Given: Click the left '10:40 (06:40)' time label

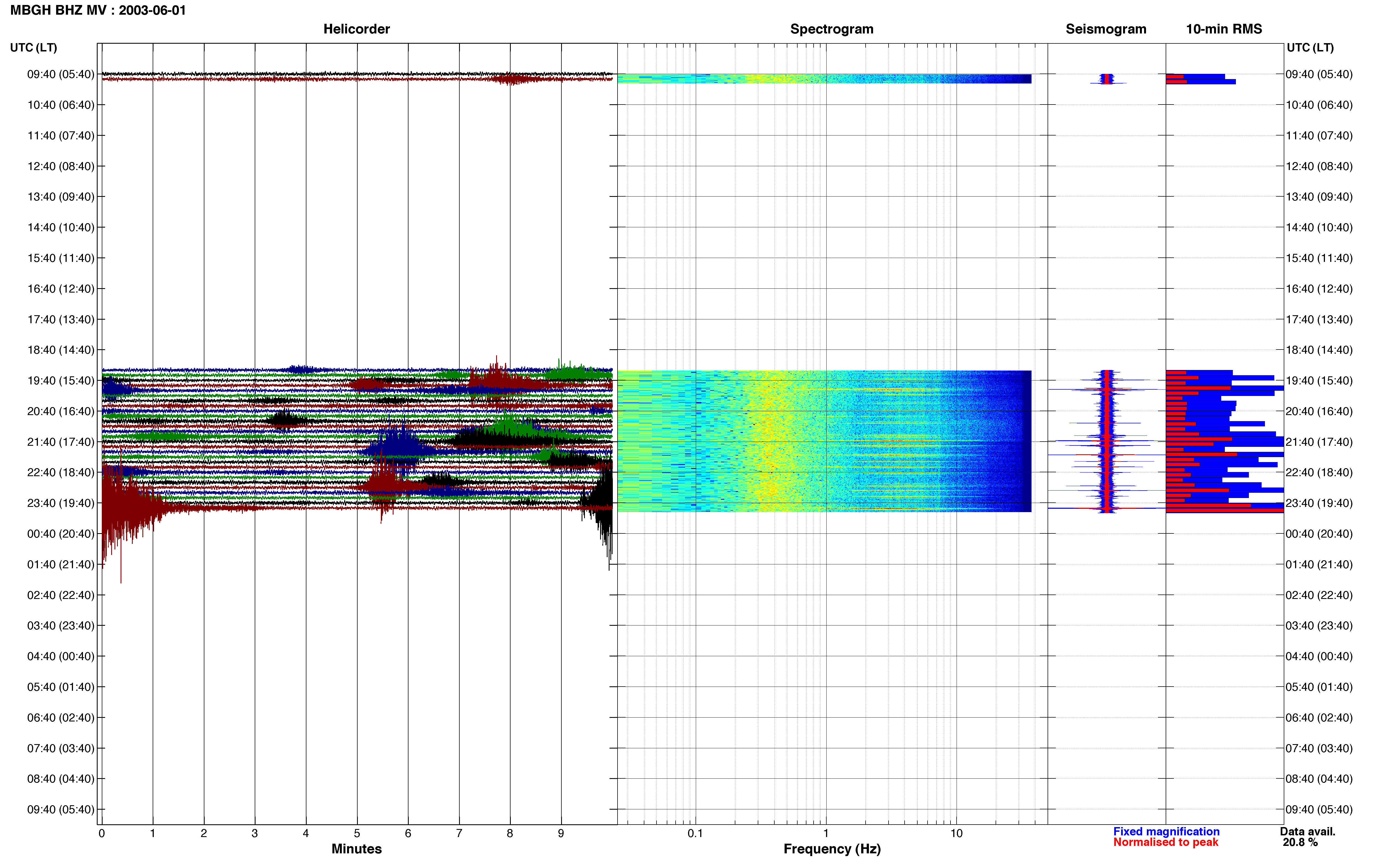Looking at the screenshot, I should [x=61, y=105].
